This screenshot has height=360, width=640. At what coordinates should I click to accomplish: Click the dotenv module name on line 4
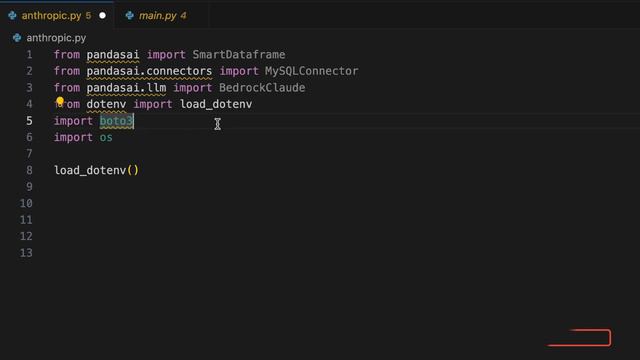point(106,104)
